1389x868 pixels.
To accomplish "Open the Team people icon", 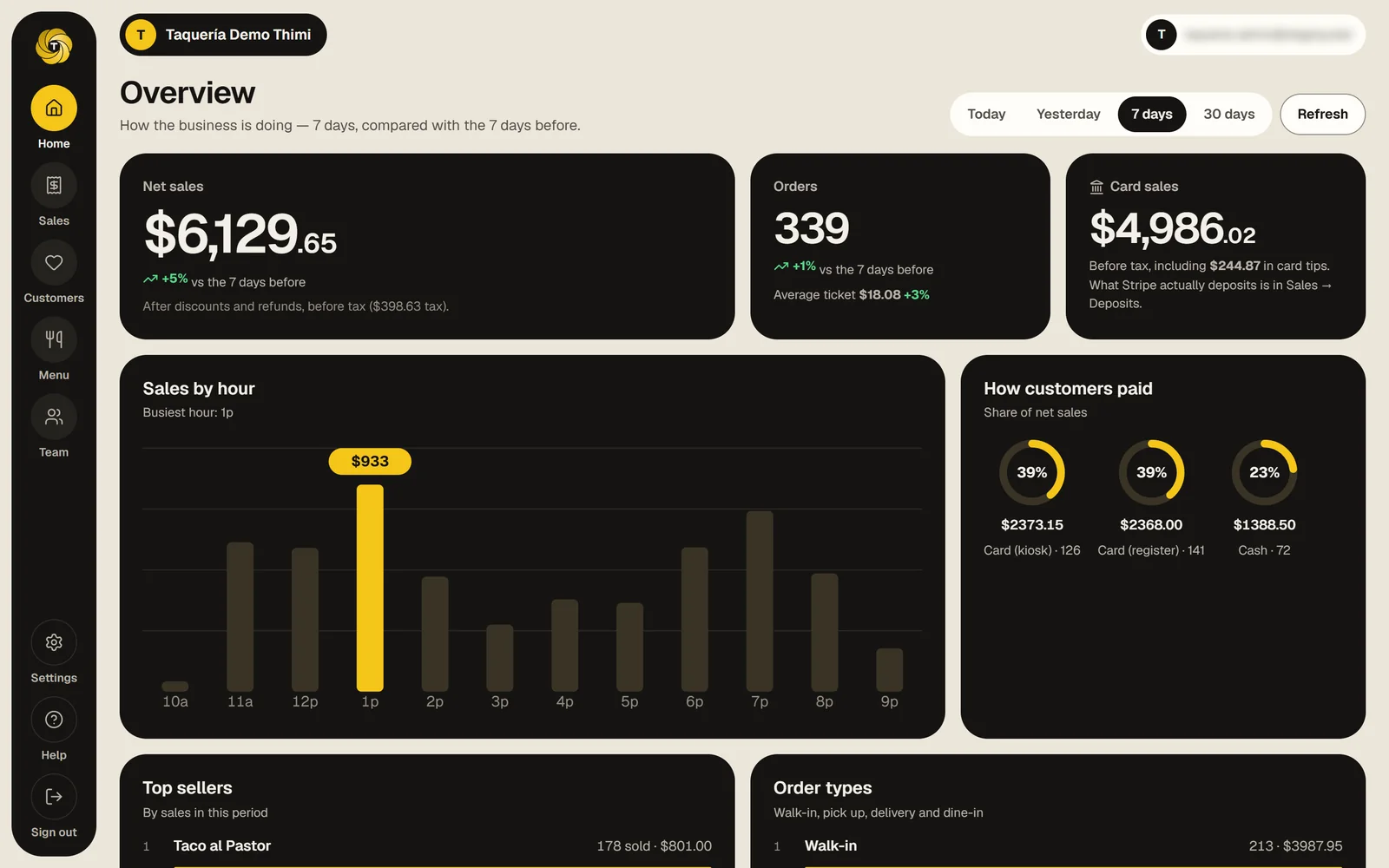I will click(54, 417).
